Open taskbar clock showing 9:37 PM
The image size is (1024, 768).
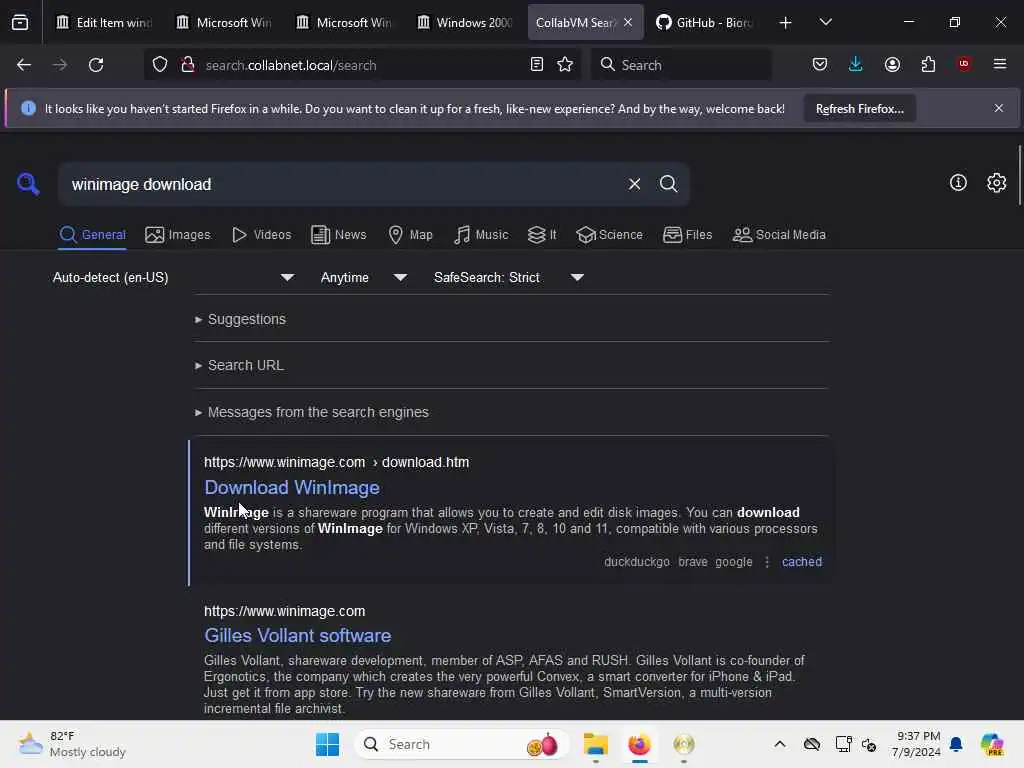point(917,744)
